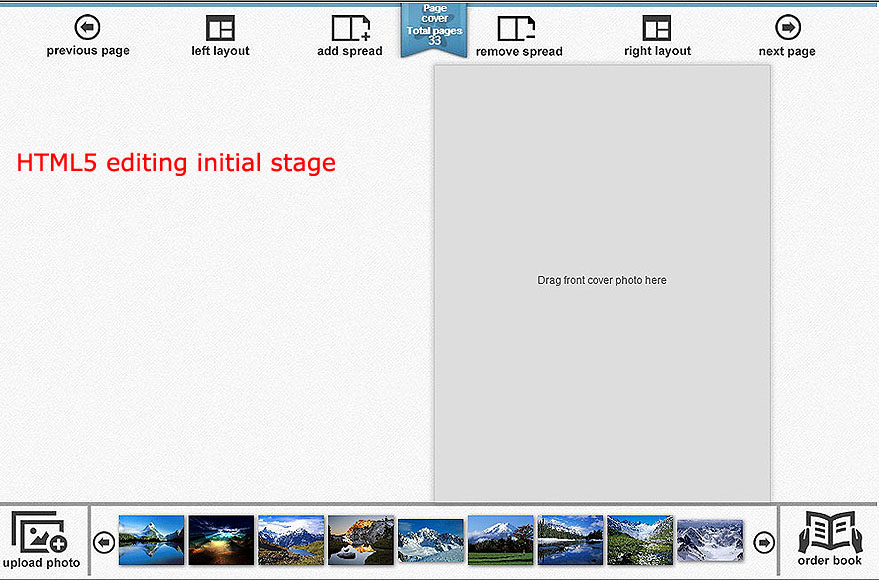Click the 'add spread' text label
Image resolution: width=879 pixels, height=580 pixels.
click(350, 51)
